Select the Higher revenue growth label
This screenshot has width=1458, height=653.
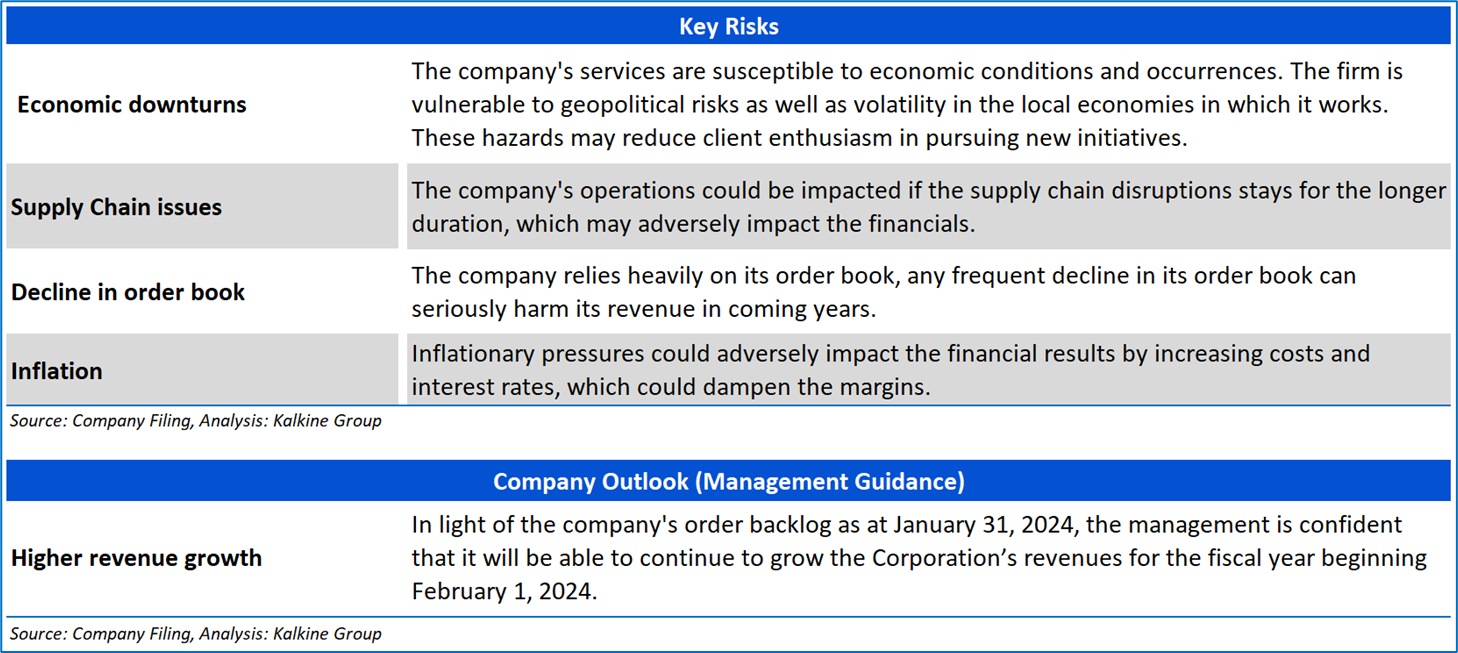pyautogui.click(x=136, y=558)
